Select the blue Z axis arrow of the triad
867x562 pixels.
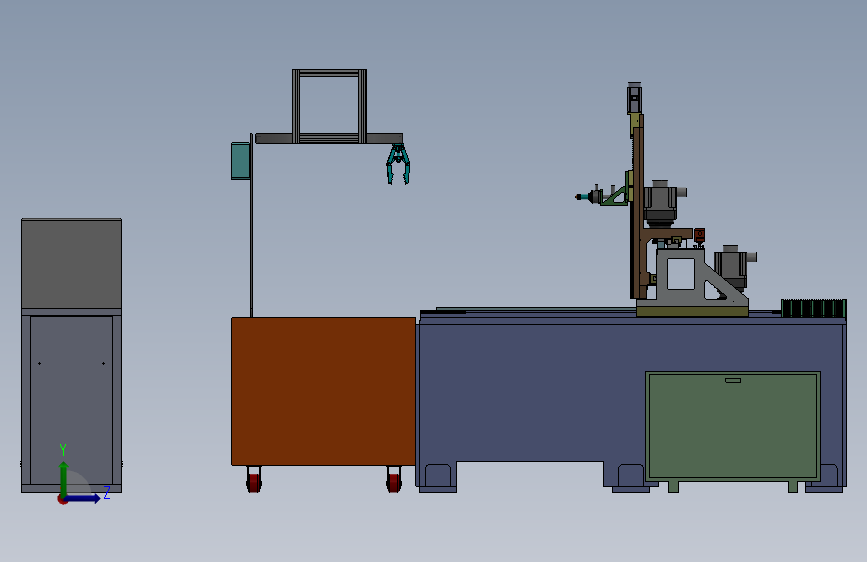pyautogui.click(x=83, y=498)
